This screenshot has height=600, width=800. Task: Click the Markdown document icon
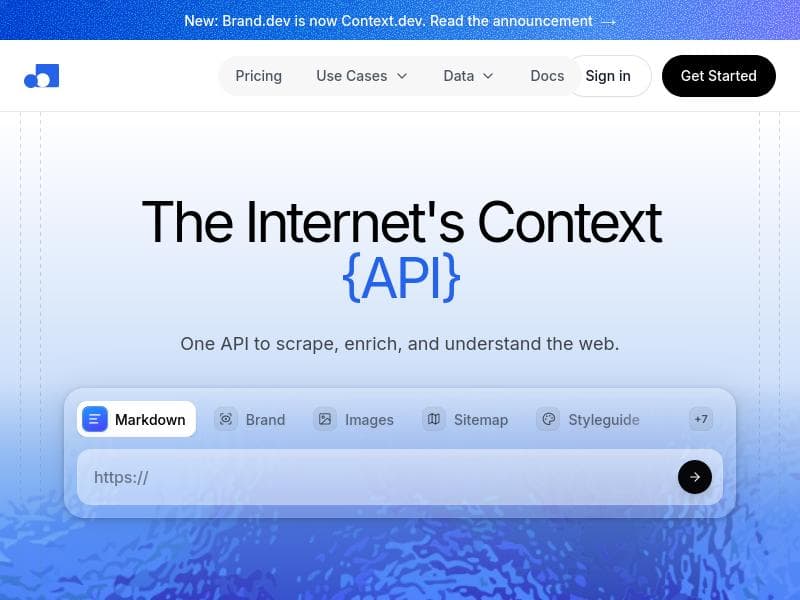click(x=95, y=419)
